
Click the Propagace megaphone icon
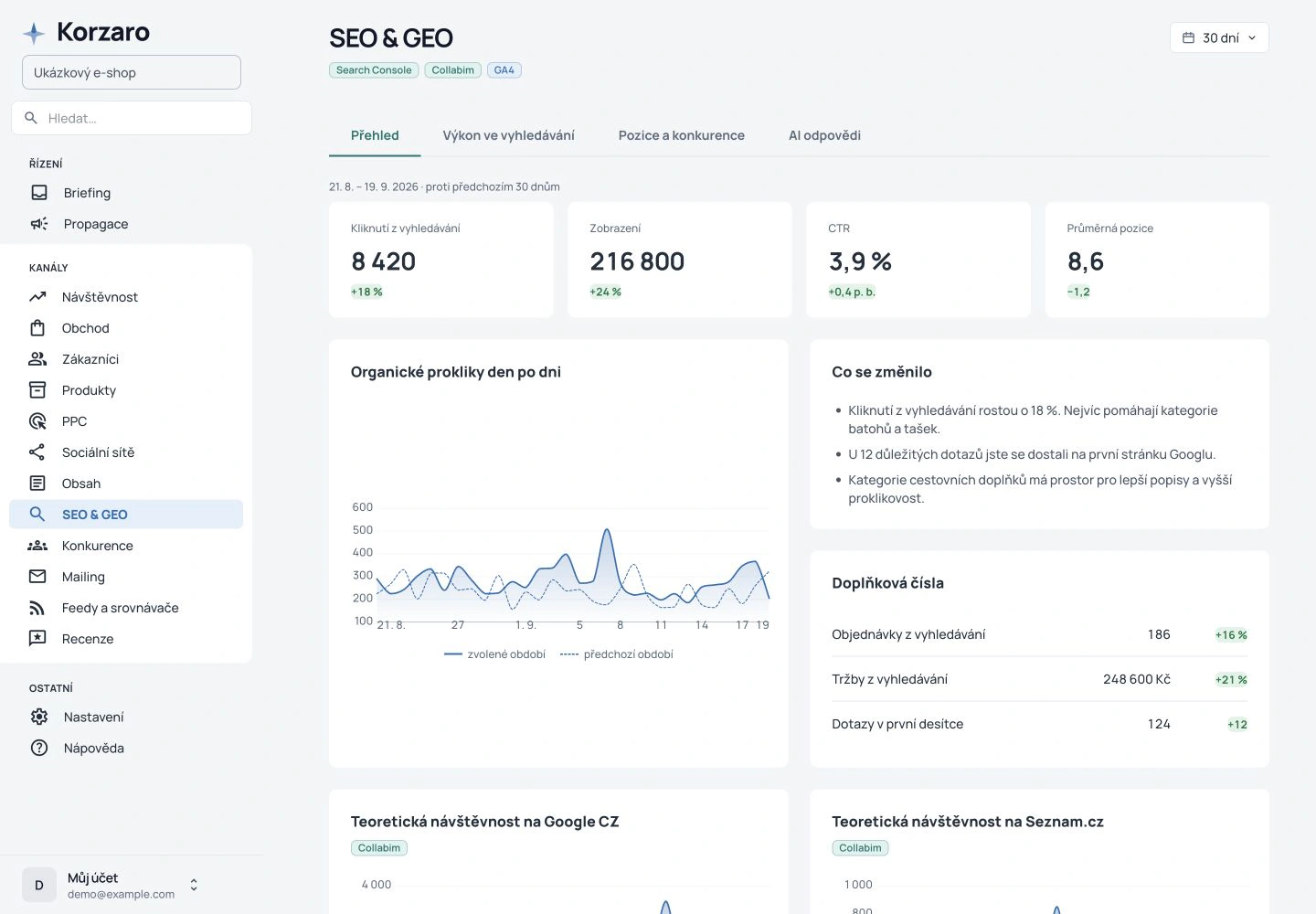coord(39,224)
